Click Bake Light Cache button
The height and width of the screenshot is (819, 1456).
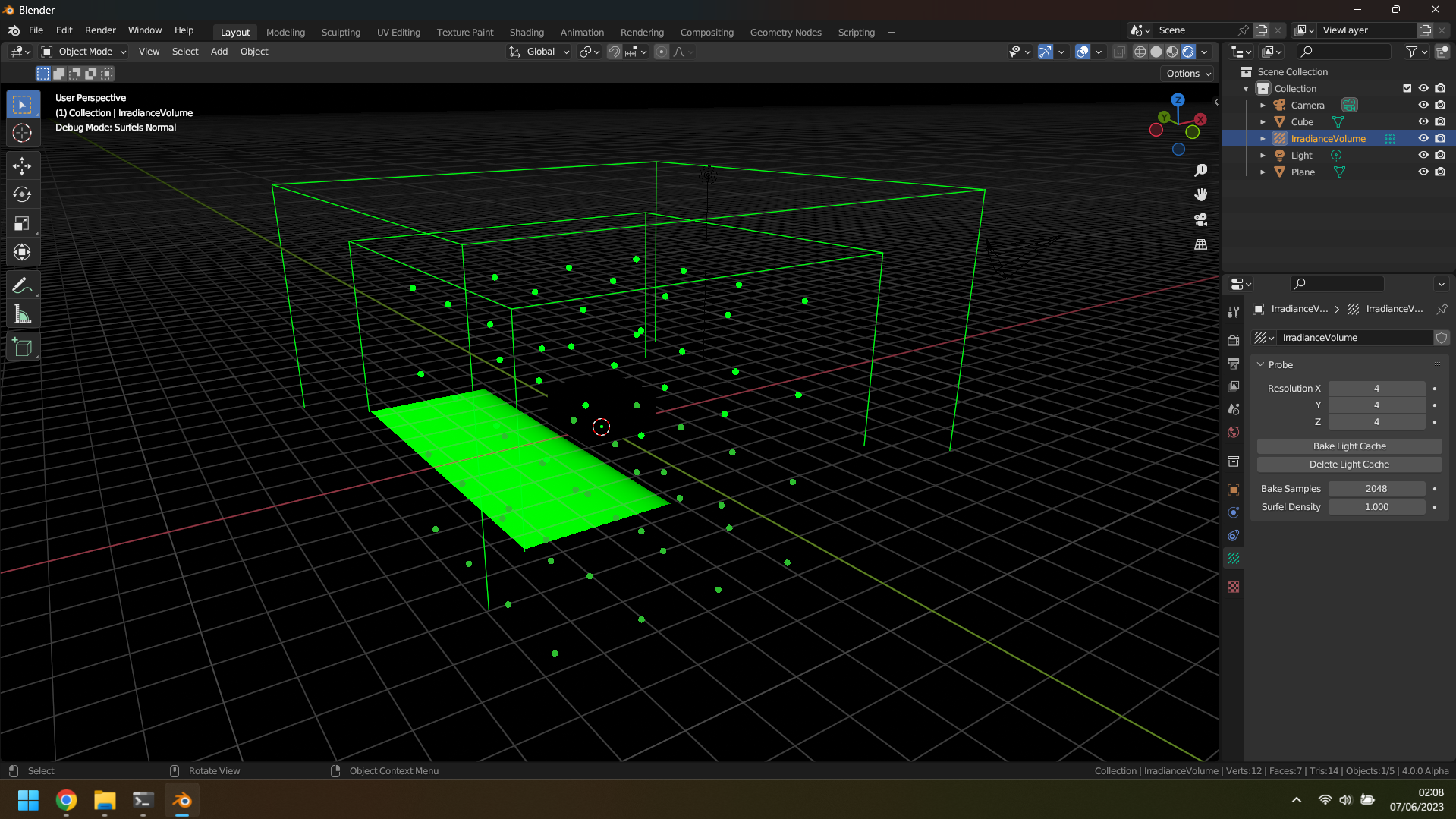coord(1349,446)
